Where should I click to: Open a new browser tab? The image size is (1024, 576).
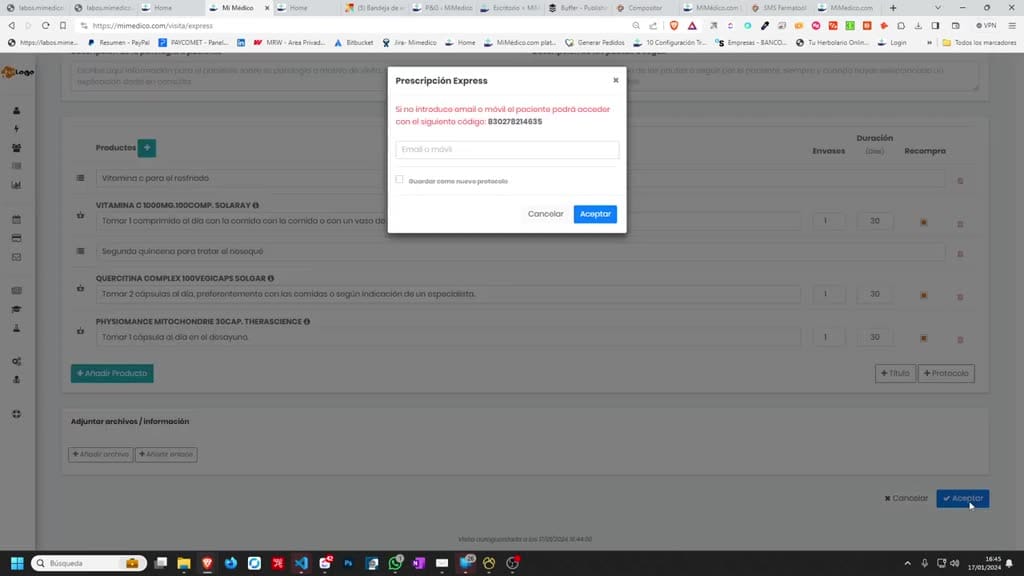tap(893, 8)
